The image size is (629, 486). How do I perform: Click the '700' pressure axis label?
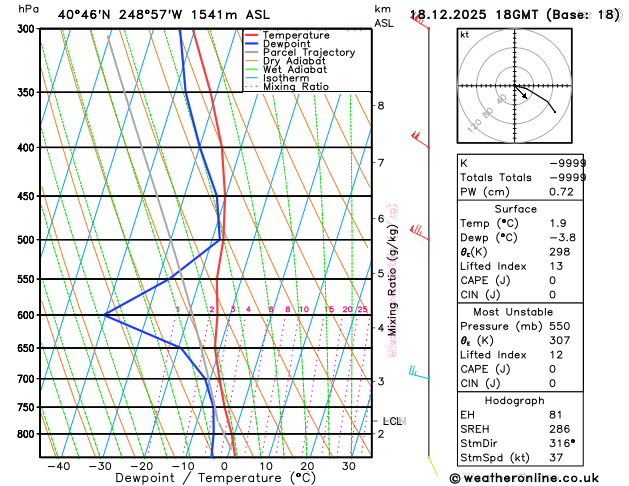28,379
